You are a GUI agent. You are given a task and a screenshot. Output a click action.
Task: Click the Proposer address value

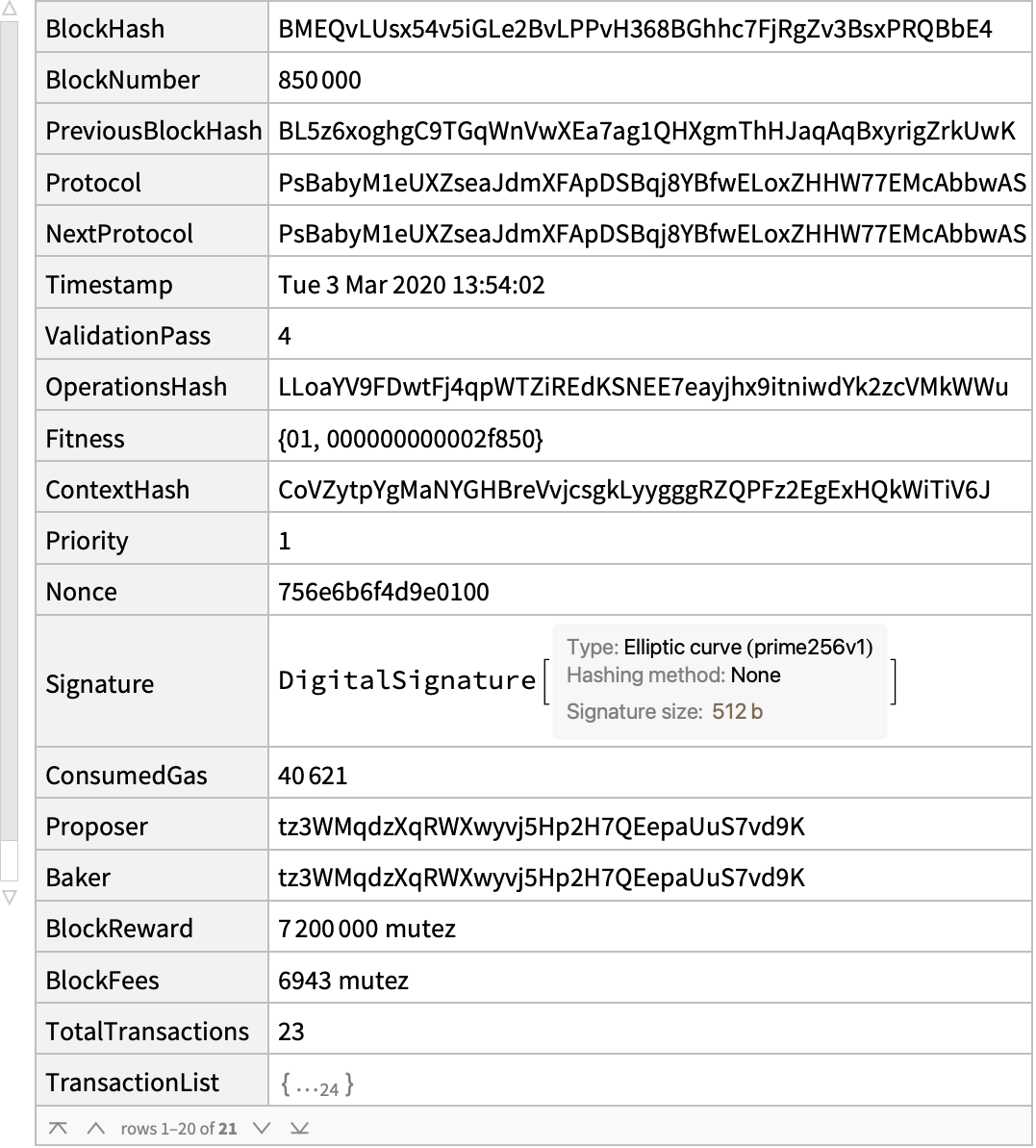[542, 827]
